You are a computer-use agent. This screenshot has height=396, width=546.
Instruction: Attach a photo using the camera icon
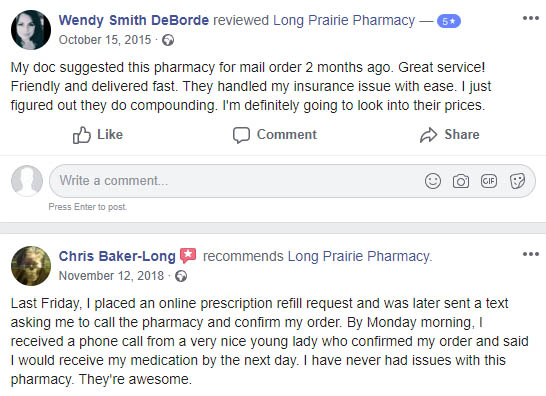point(461,181)
